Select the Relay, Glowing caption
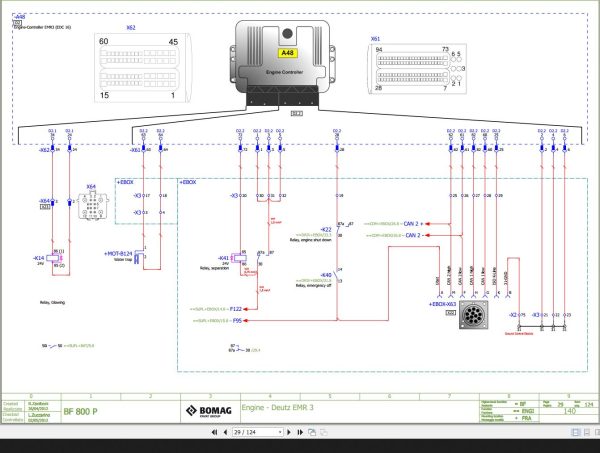The height and width of the screenshot is (453, 600). click(x=52, y=302)
